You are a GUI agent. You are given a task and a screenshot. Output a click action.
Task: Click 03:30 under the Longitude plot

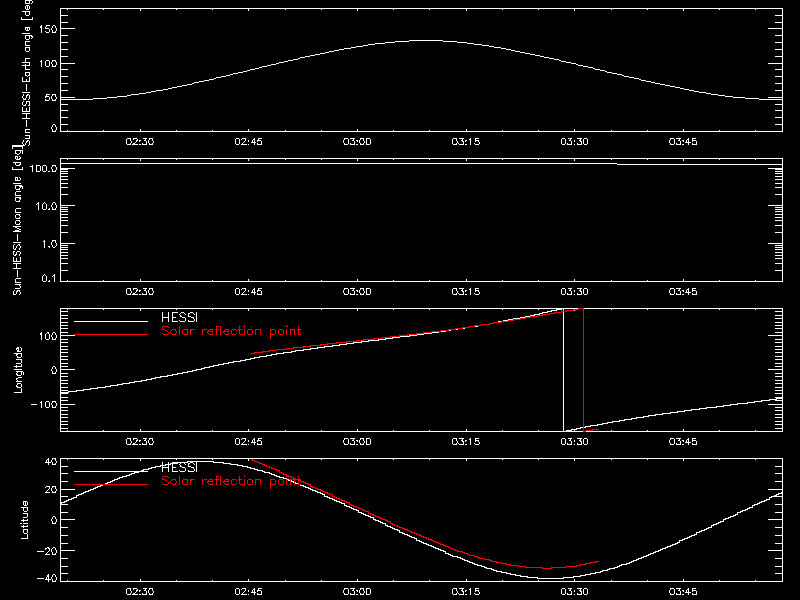574,441
